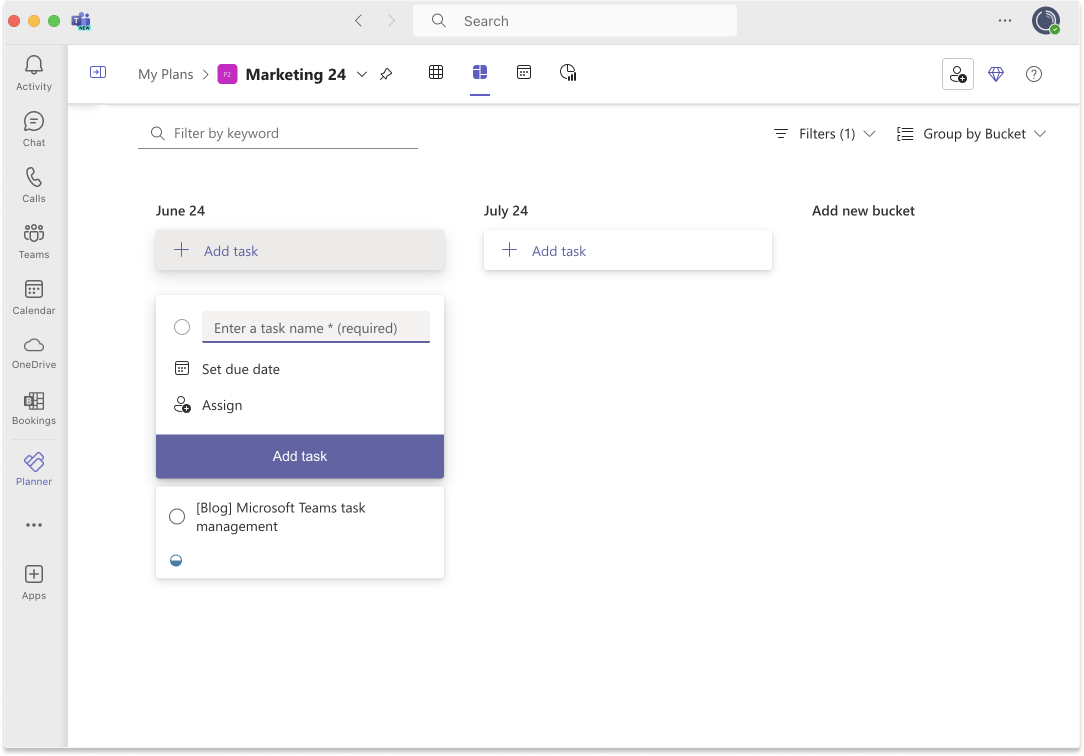
Task: Open My Plans breadcrumb link
Action: pyautogui.click(x=165, y=73)
